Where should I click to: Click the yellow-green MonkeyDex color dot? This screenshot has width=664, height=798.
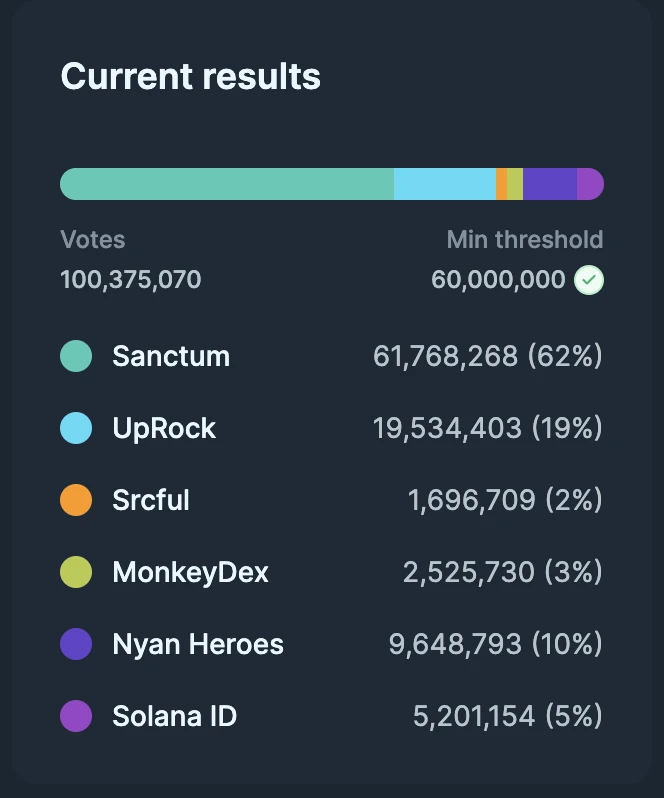tap(76, 572)
